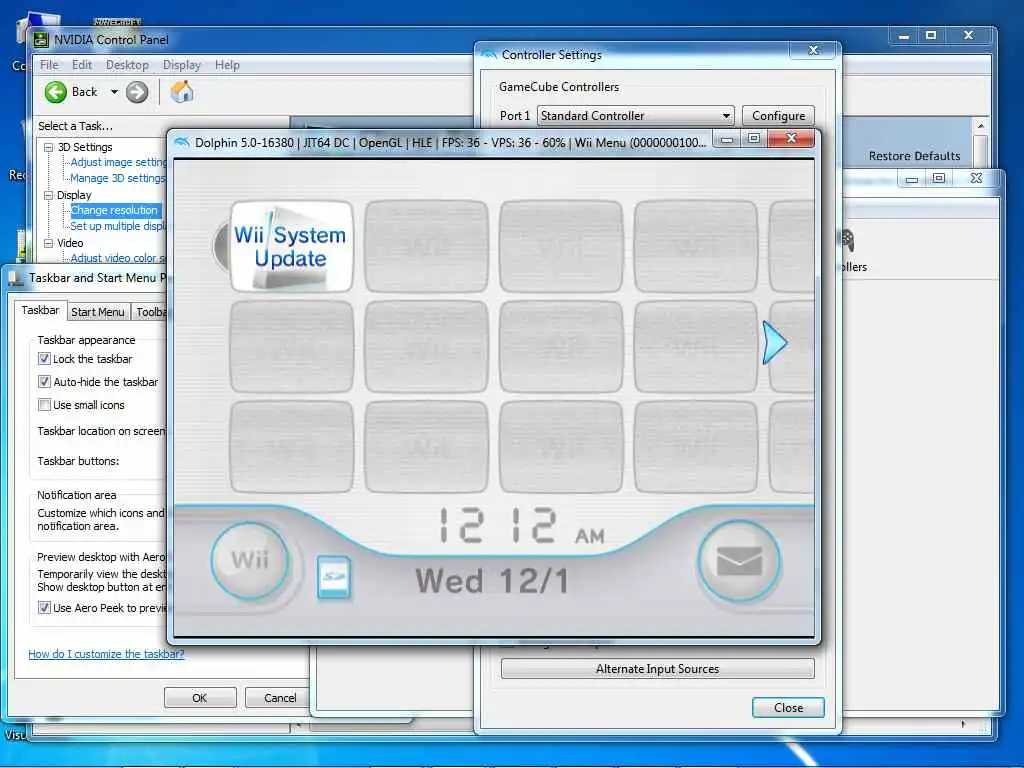1024x768 pixels.
Task: Open Back history dropdown arrow
Action: tap(114, 92)
